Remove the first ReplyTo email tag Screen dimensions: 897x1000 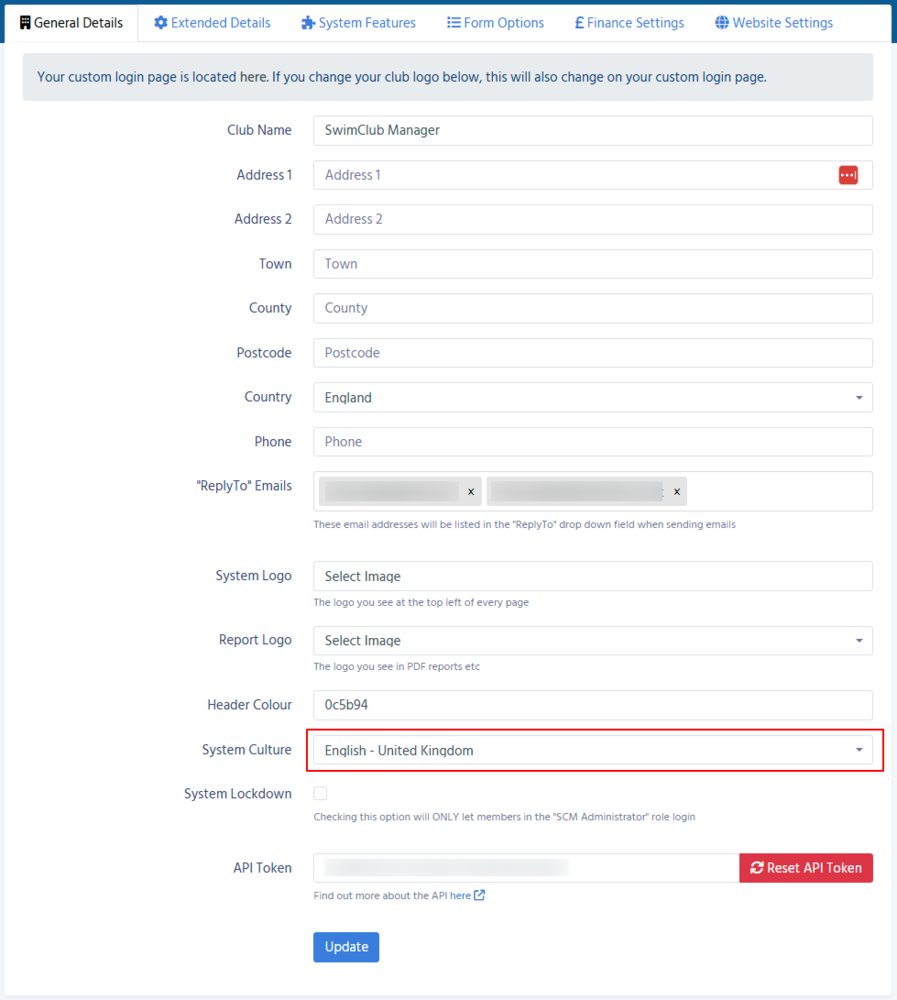coord(471,492)
